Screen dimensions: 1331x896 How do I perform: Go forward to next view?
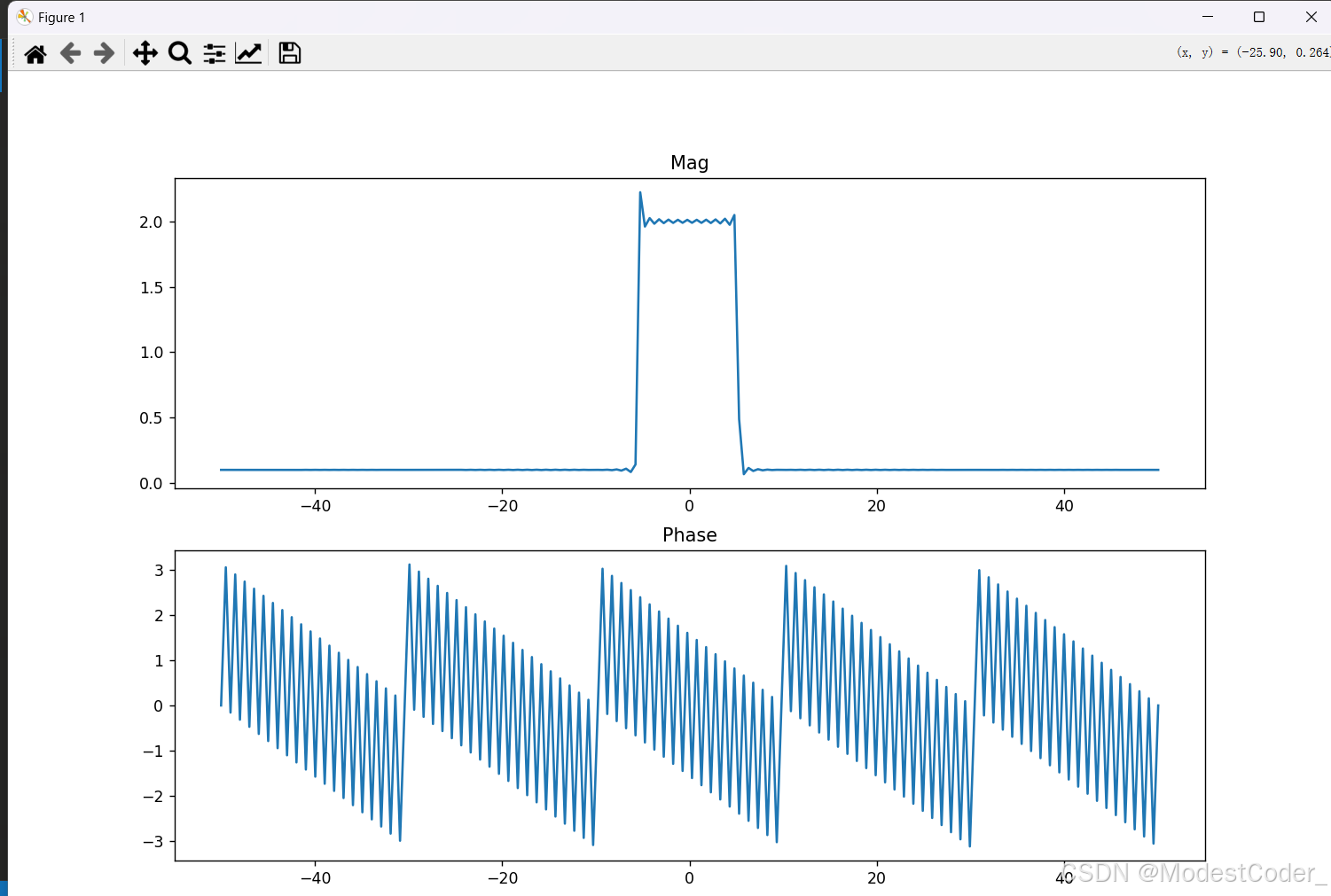coord(104,54)
